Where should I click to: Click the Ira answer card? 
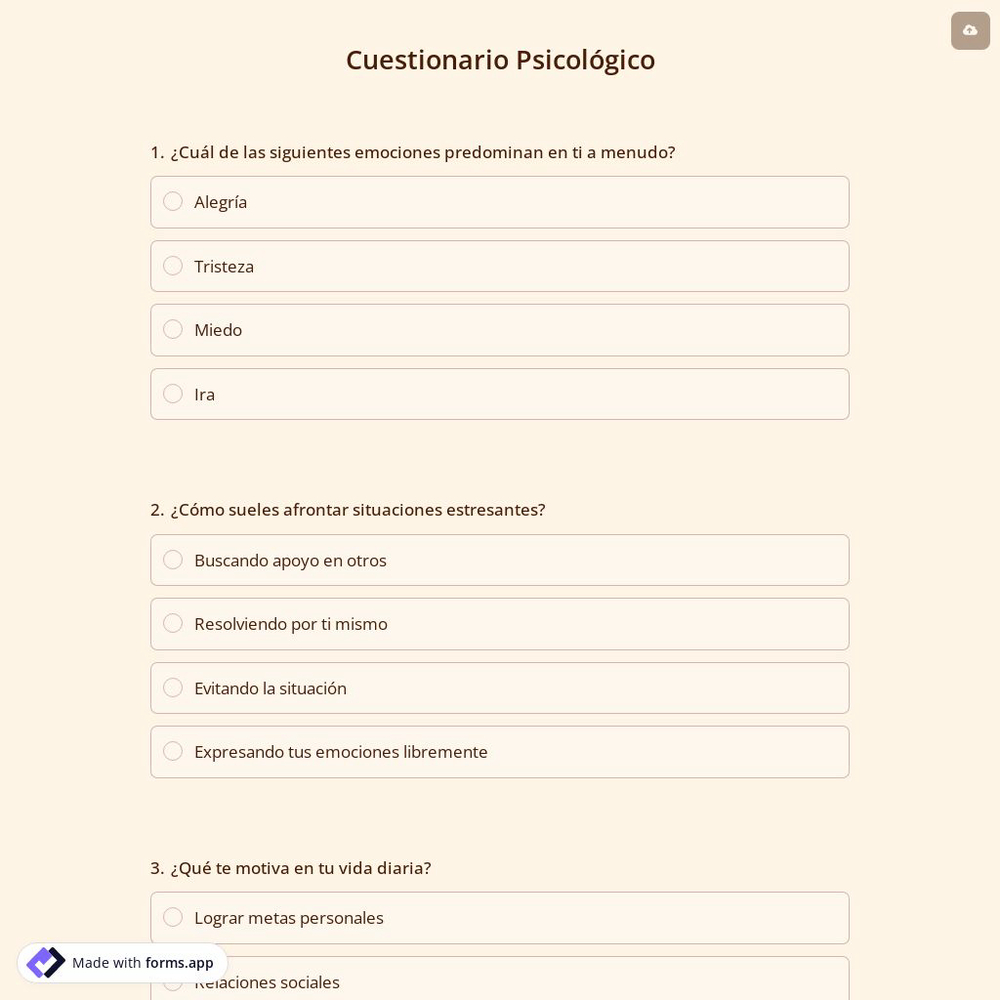500,393
